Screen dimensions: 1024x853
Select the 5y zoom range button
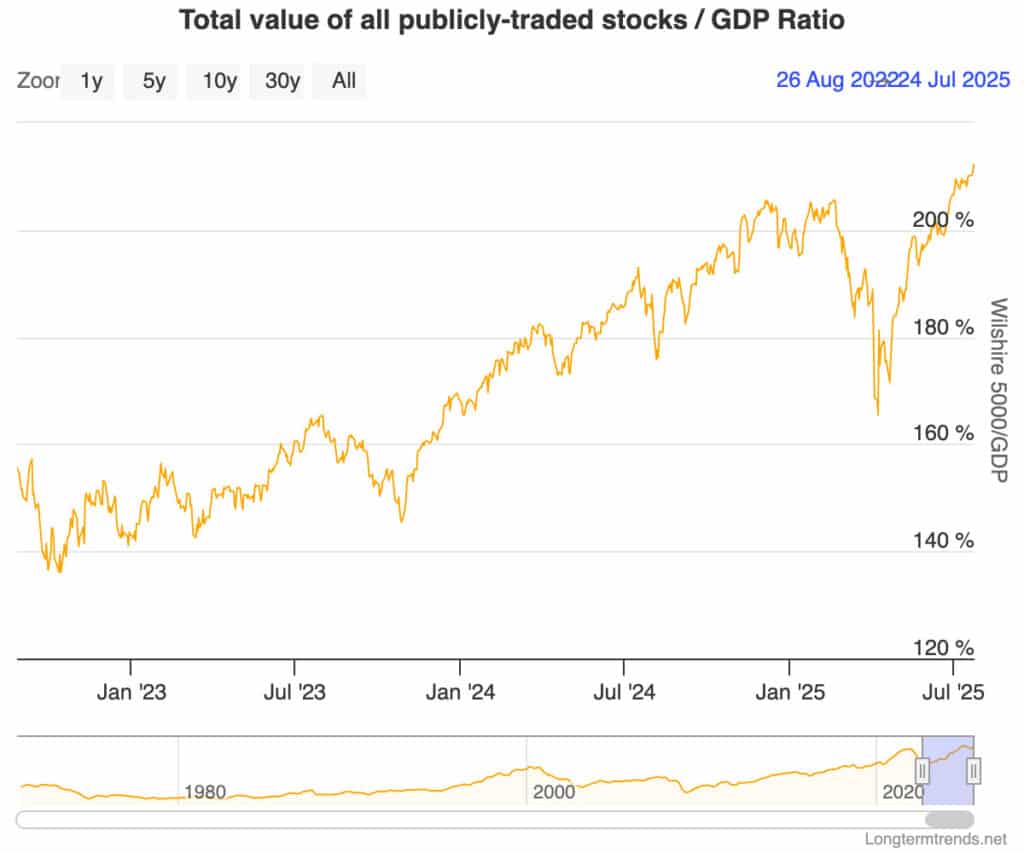click(153, 82)
